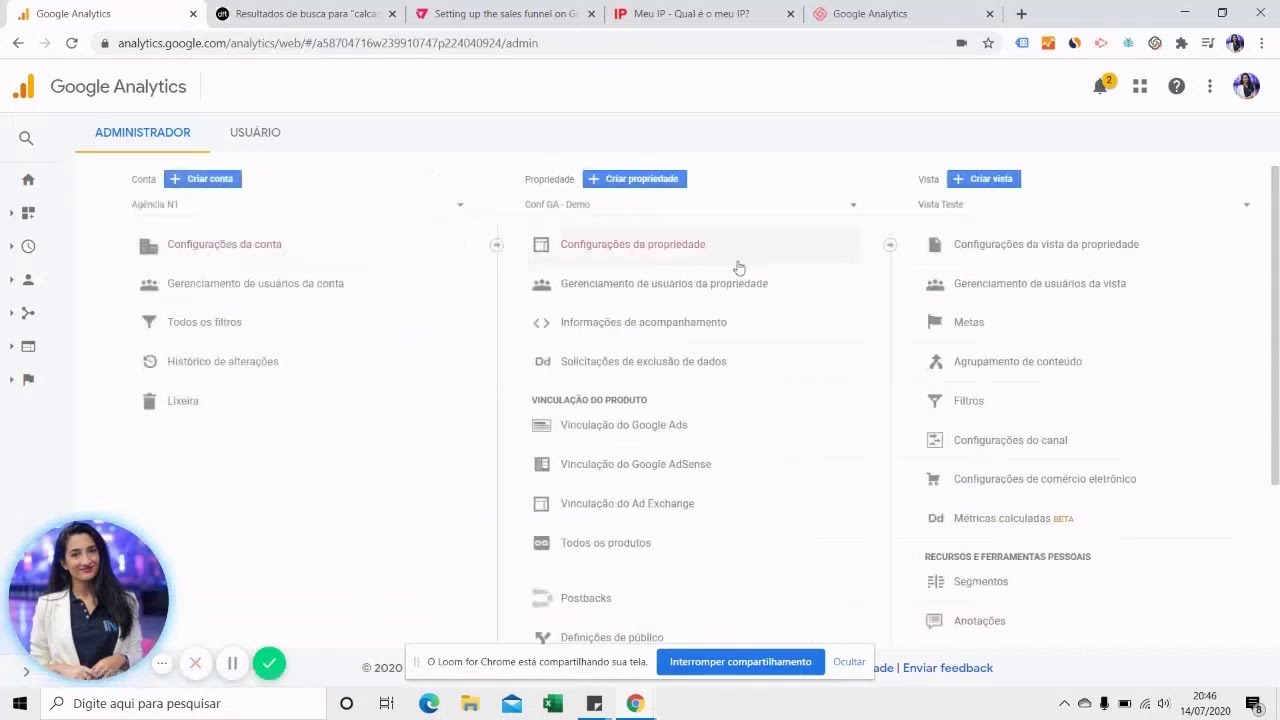Open Configurações de comércio eletrônico
Viewport: 1280px width, 720px height.
click(1044, 479)
